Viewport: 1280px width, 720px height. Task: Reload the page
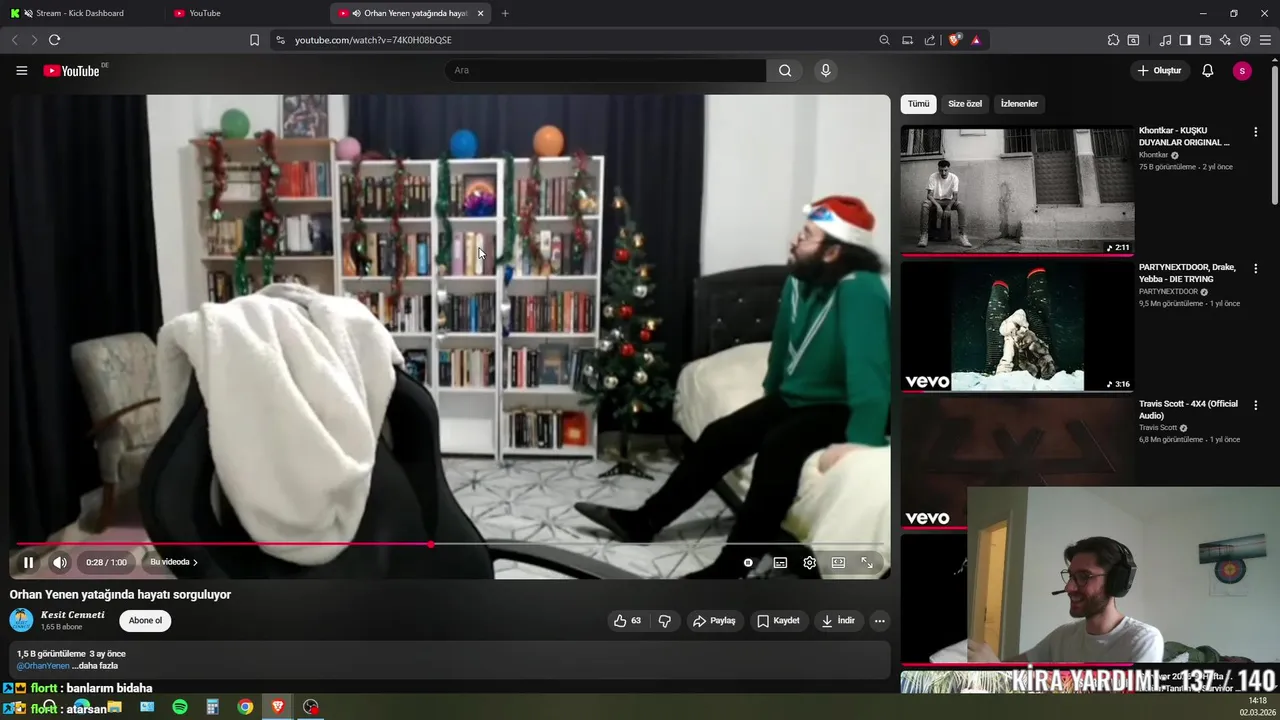[x=54, y=40]
